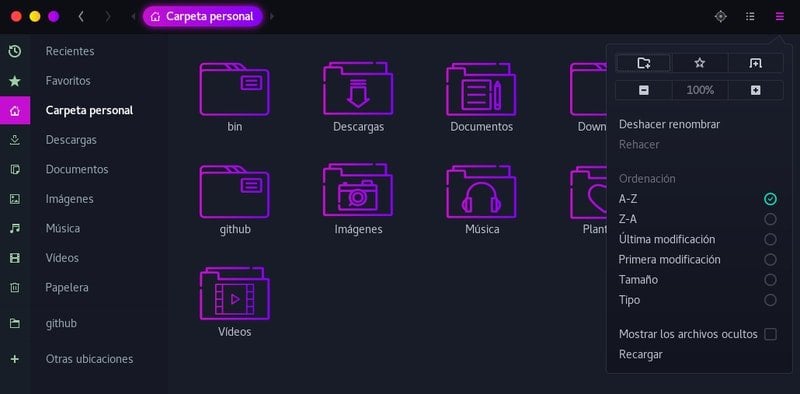800x394 pixels.
Task: Open Descargas label in the sidebar
Action: [71, 140]
